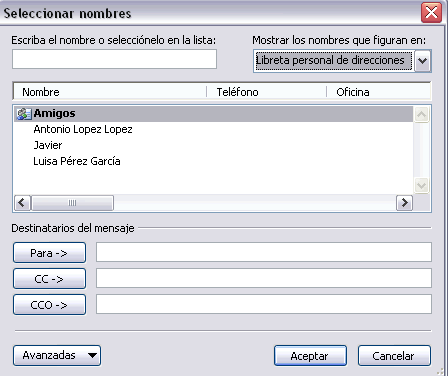Screen dimensions: 448x376
Task: Close the Seleccionar nombres dialog
Action: (x=431, y=13)
